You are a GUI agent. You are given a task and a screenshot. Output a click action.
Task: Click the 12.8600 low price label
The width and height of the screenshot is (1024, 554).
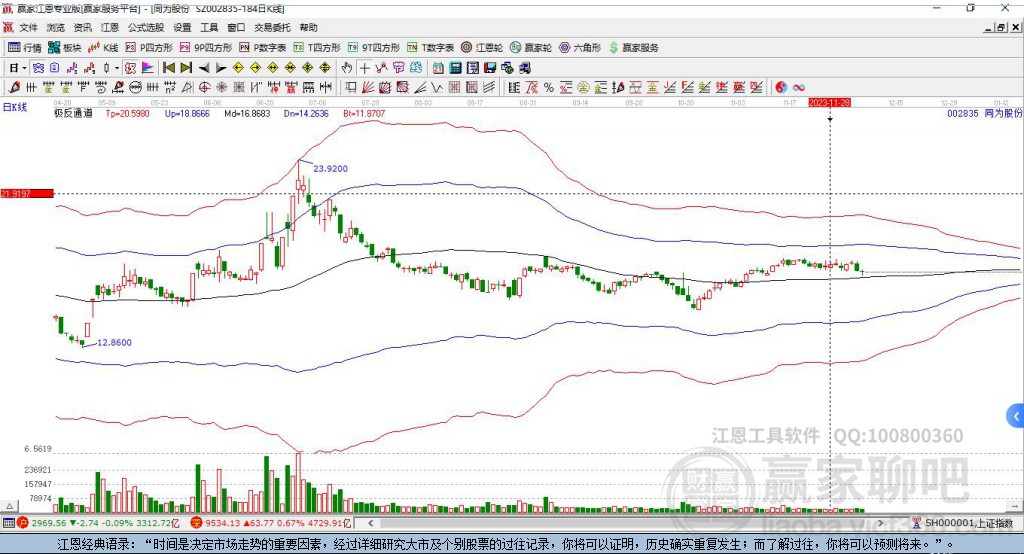click(x=114, y=342)
